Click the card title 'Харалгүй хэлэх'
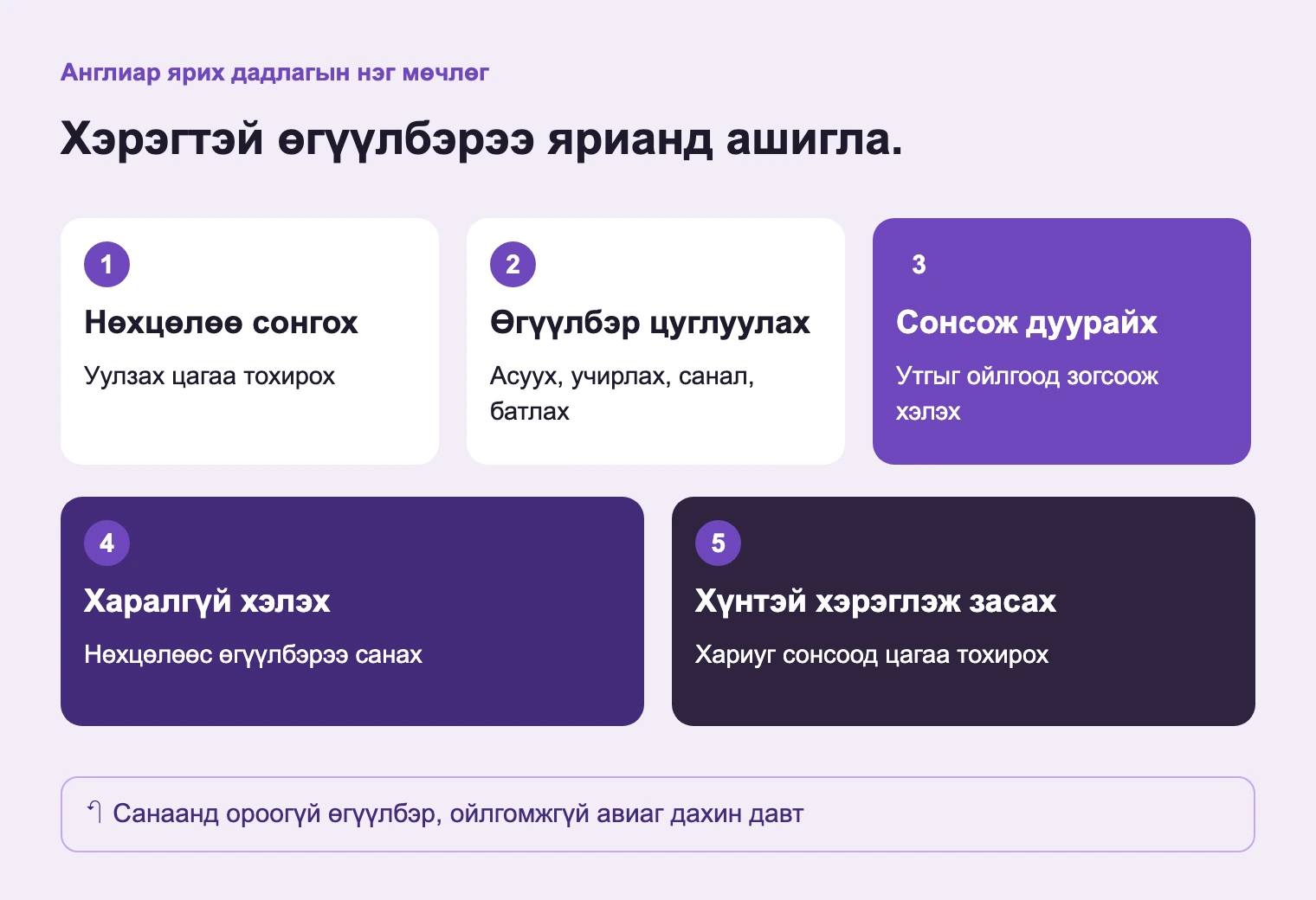 click(x=207, y=601)
